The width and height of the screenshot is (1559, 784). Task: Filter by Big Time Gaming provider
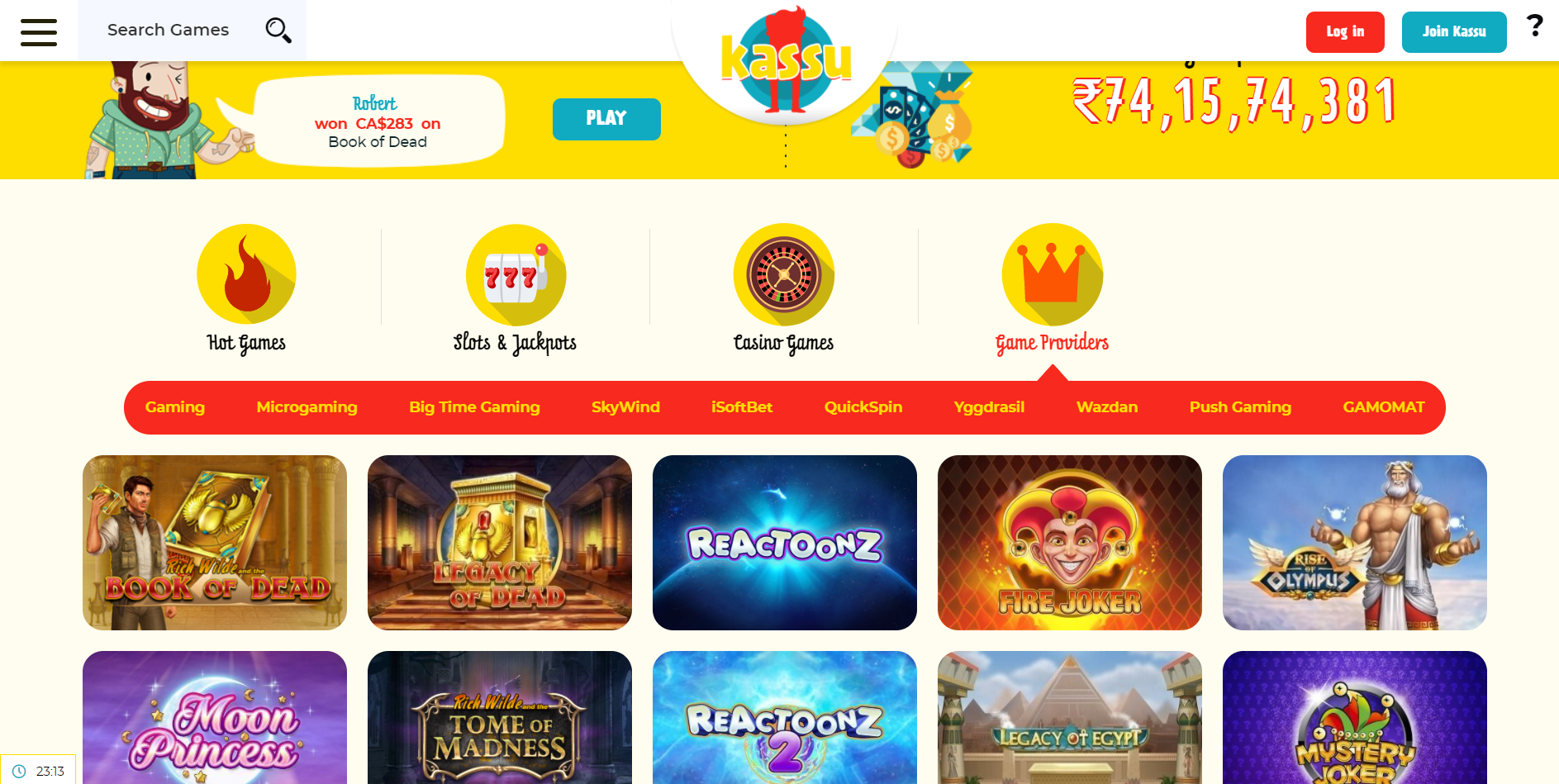coord(474,407)
